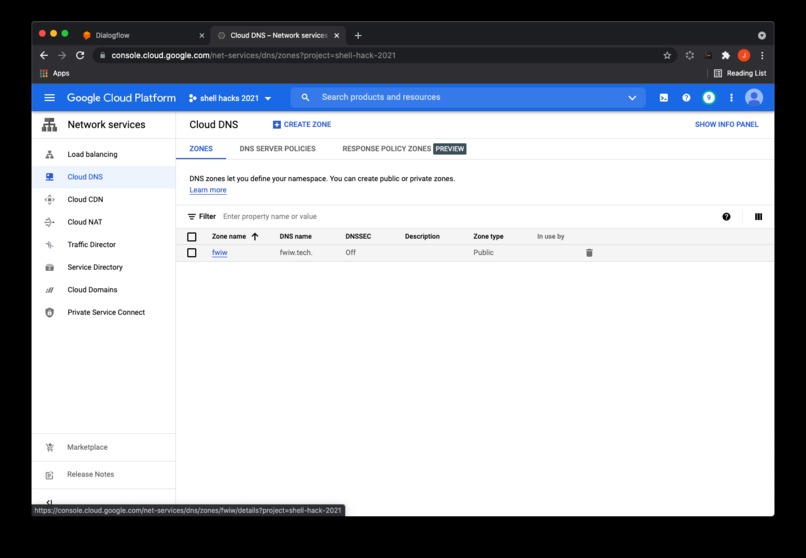The width and height of the screenshot is (806, 558).
Task: Click the Filter funnel icon
Action: (192, 217)
